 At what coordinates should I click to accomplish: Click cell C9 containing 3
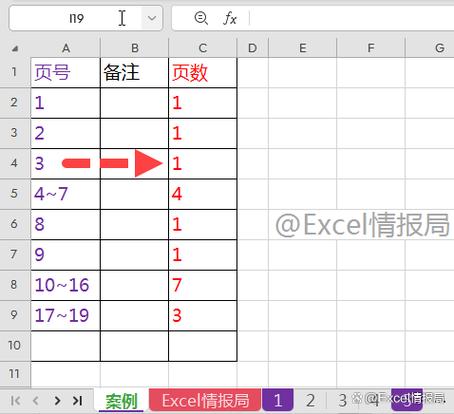203,316
